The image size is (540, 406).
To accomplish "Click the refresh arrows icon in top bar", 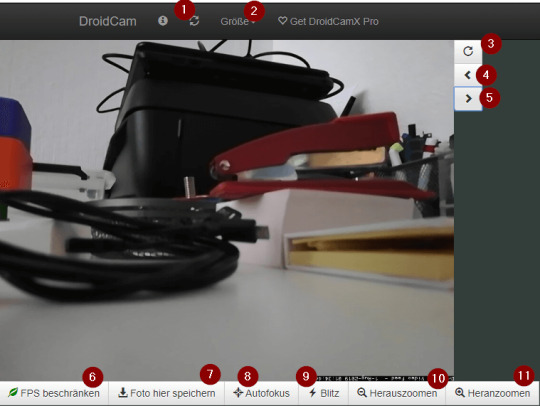I will point(194,21).
